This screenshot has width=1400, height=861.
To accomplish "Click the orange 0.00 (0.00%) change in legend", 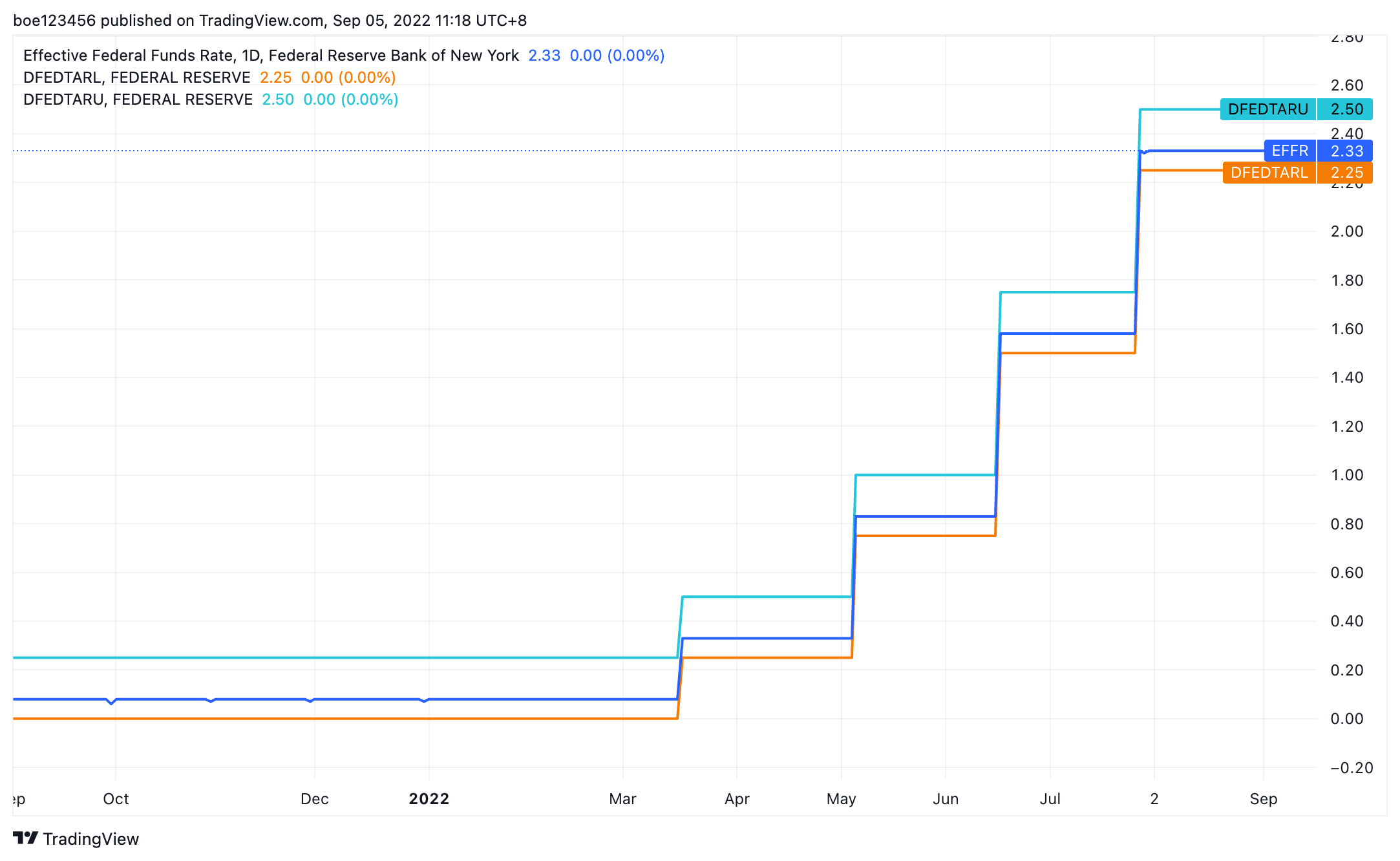I will pyautogui.click(x=348, y=78).
